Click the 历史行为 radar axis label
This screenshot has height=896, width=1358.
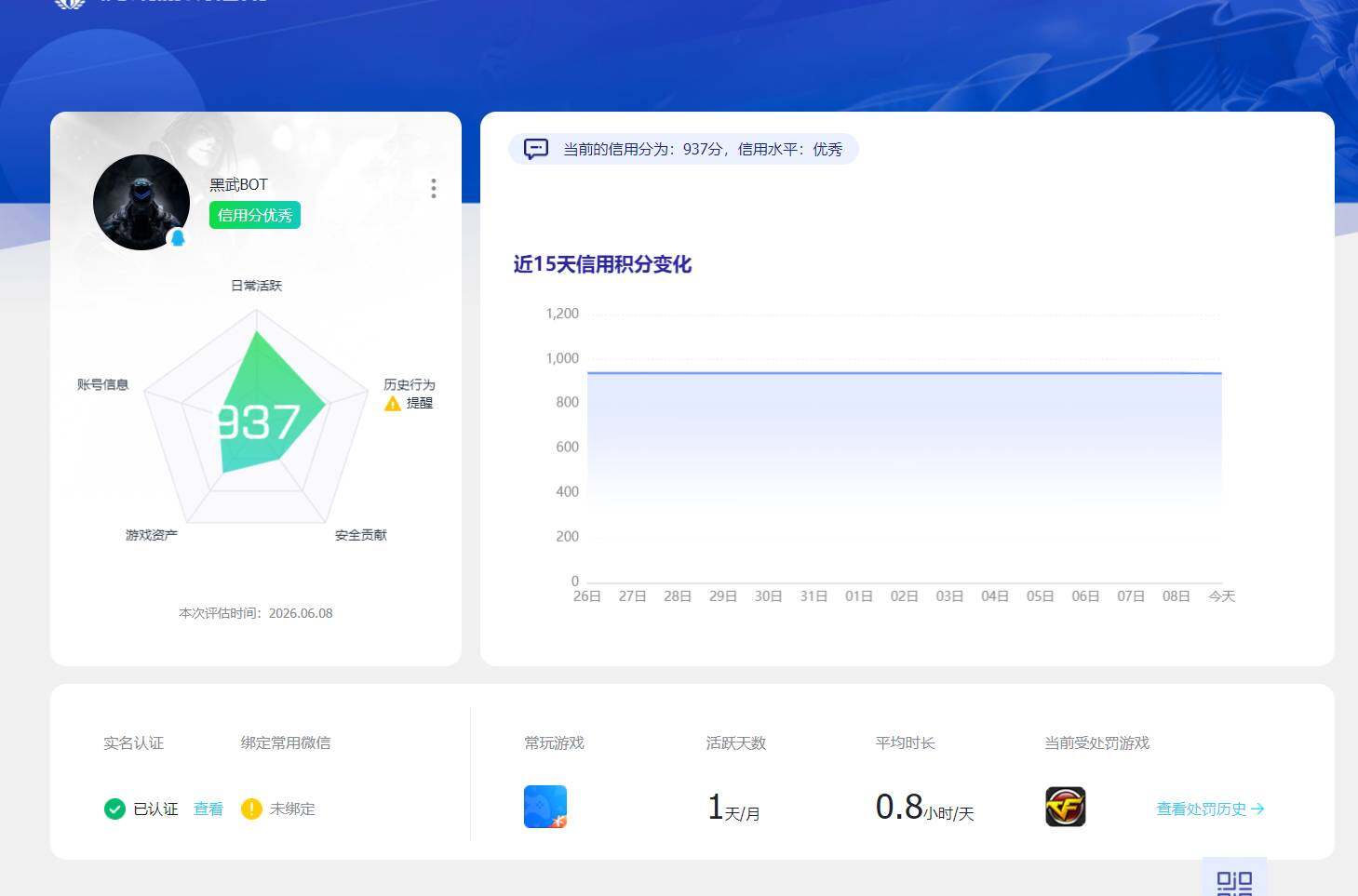[x=410, y=384]
